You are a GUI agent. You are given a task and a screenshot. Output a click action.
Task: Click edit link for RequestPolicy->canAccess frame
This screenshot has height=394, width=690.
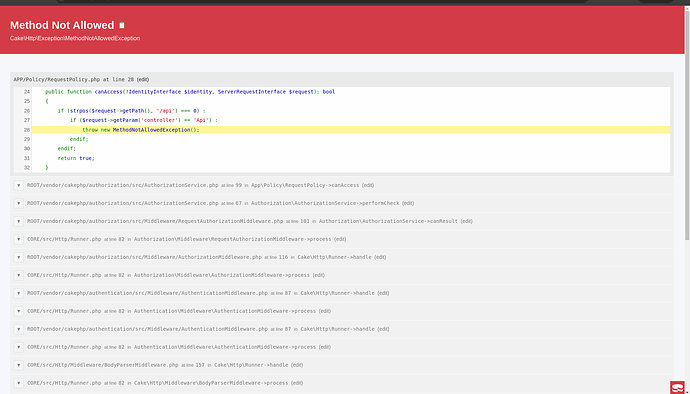pyautogui.click(x=368, y=185)
